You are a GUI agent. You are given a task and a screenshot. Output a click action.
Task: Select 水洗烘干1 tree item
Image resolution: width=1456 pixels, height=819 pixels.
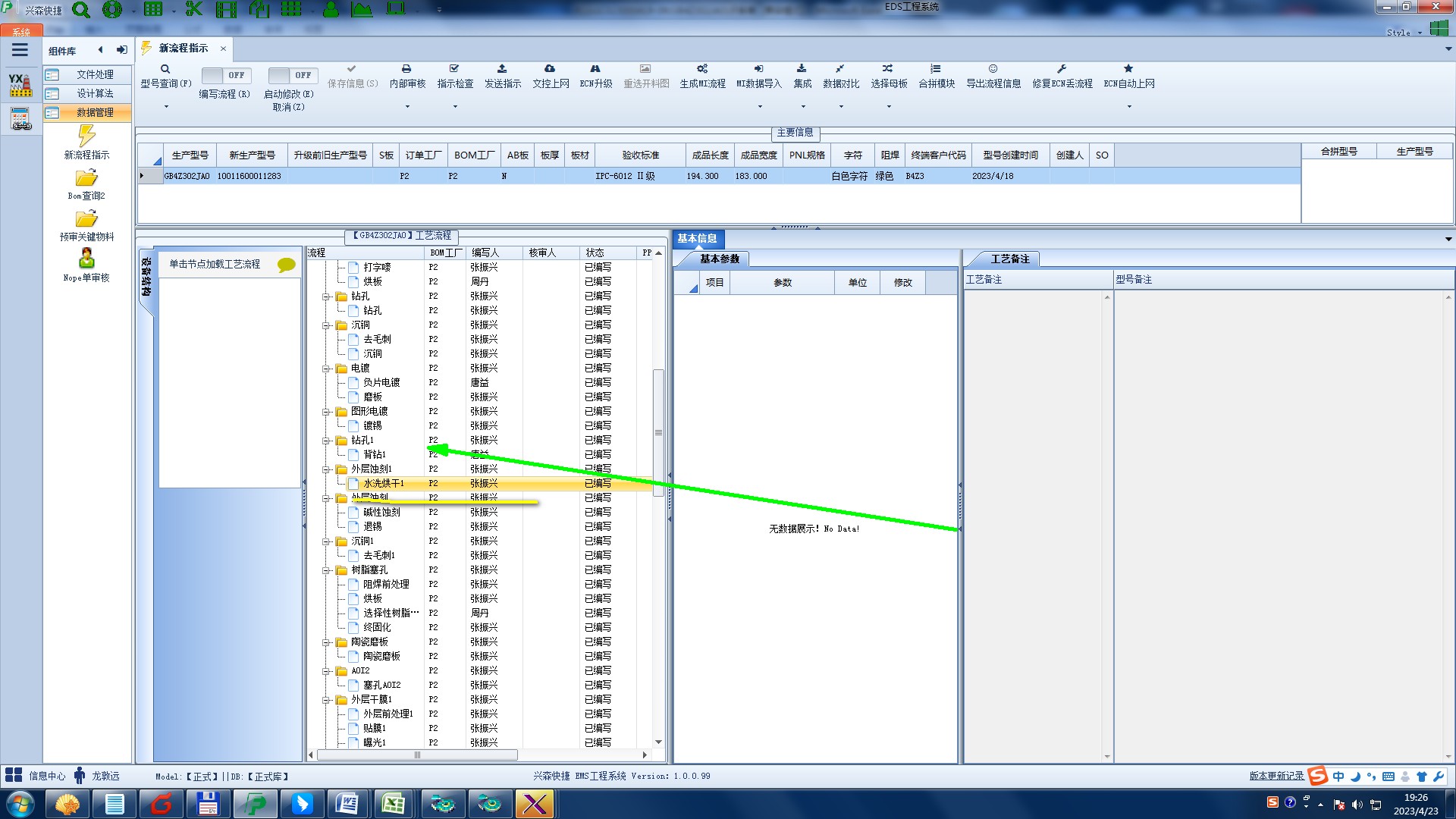(x=383, y=484)
